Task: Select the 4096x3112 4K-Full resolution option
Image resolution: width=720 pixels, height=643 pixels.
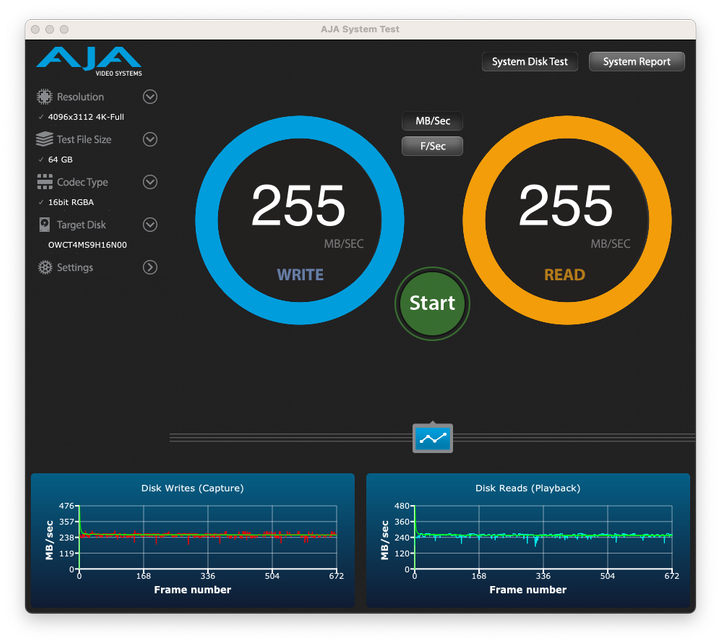Action: [x=88, y=117]
